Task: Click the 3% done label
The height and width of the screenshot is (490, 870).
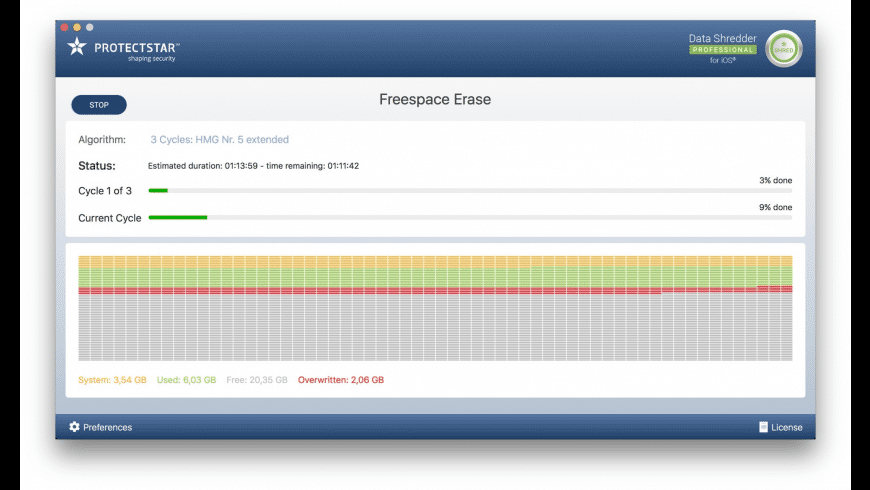Action: pos(775,180)
